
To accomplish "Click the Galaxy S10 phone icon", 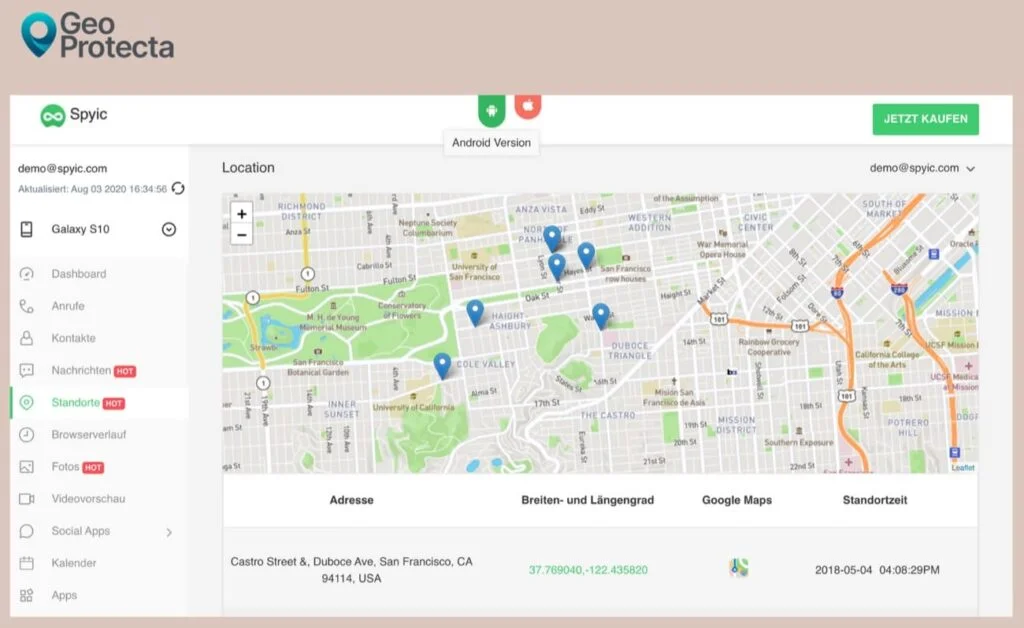I will [27, 229].
